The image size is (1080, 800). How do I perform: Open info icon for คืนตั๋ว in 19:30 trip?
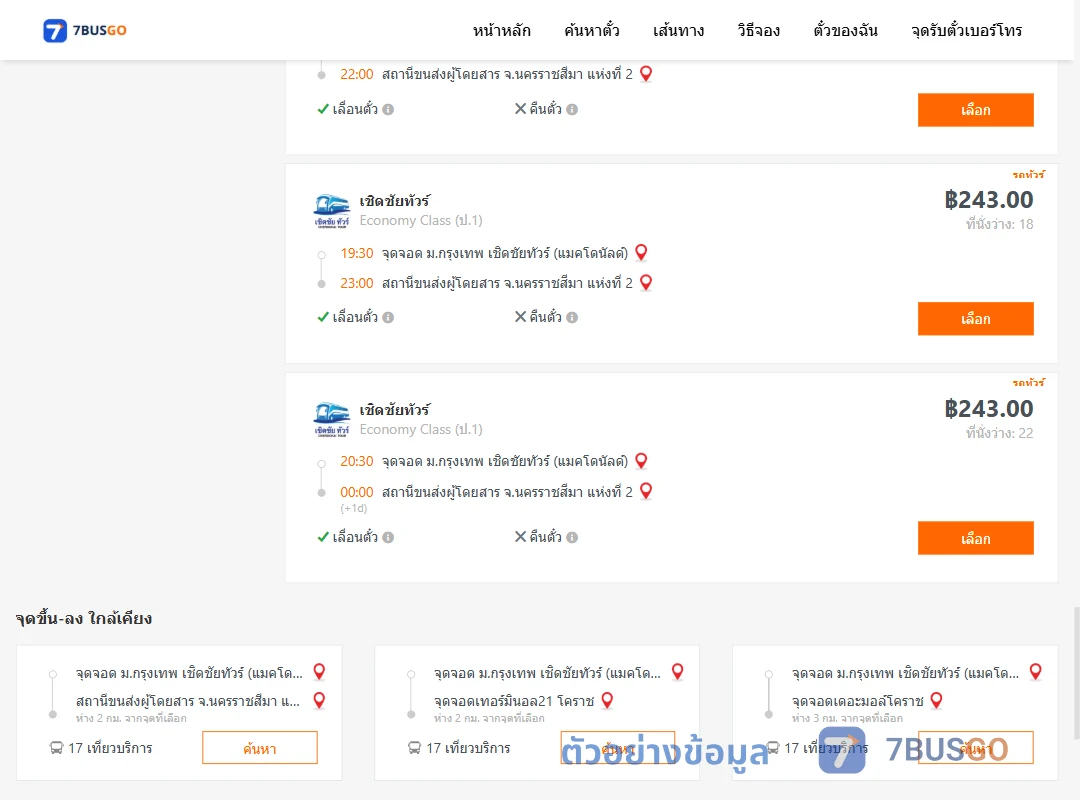click(572, 318)
